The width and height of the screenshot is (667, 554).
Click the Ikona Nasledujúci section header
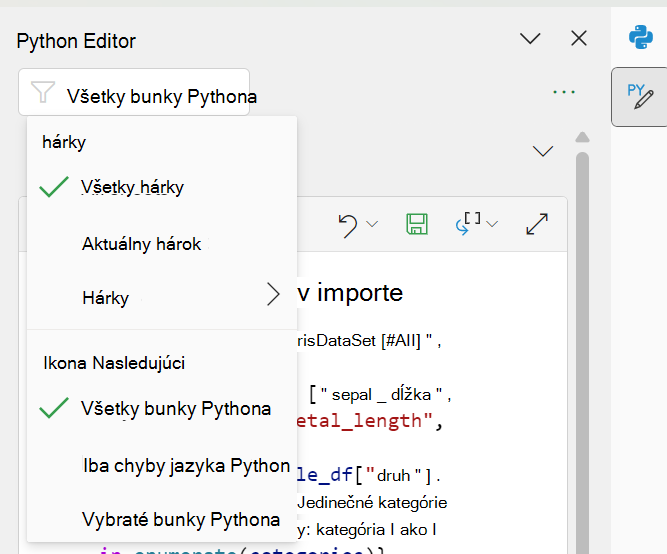(114, 363)
